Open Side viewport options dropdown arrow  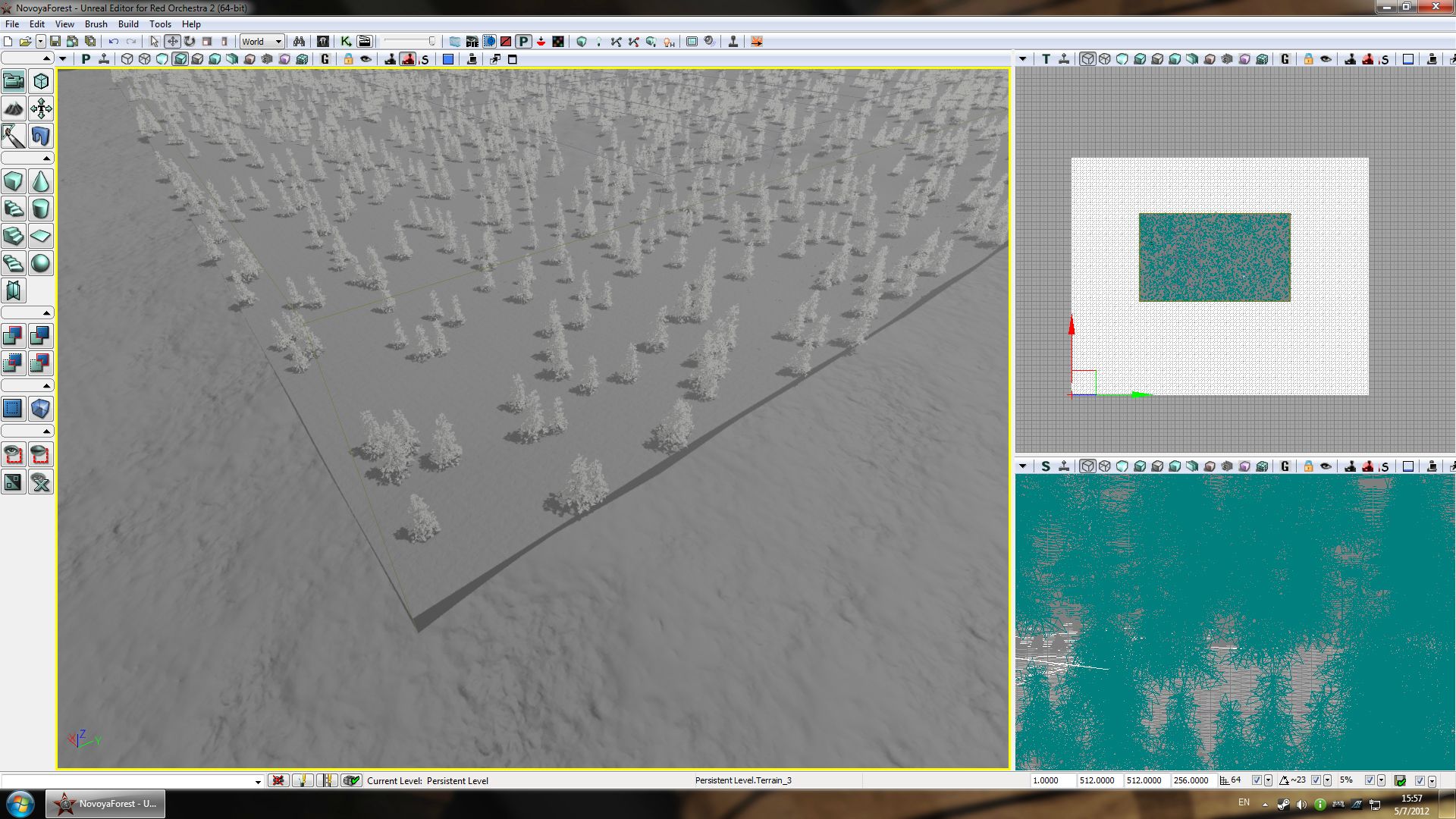click(1023, 466)
